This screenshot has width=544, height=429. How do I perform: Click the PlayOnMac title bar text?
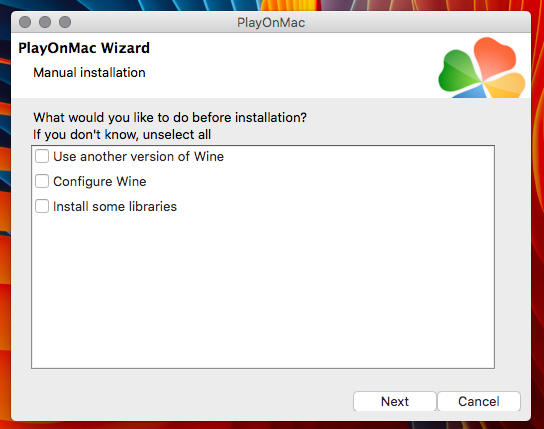271,23
